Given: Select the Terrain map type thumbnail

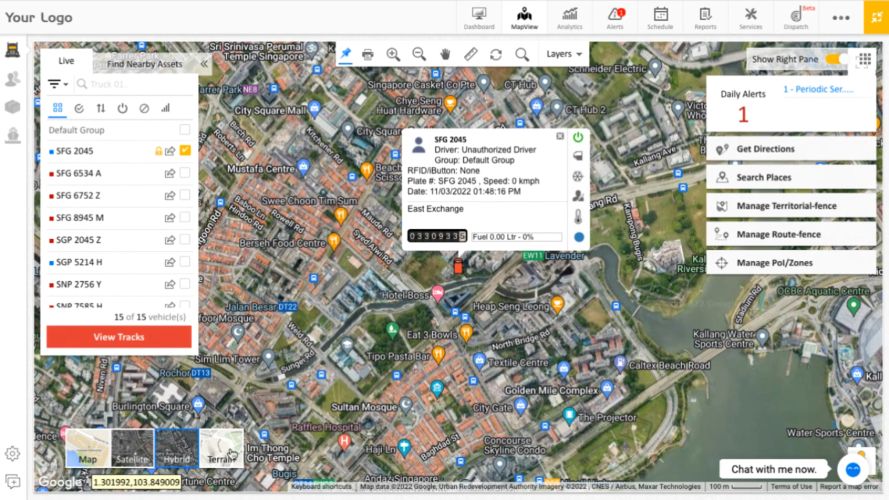Looking at the screenshot, I should pyautogui.click(x=221, y=449).
